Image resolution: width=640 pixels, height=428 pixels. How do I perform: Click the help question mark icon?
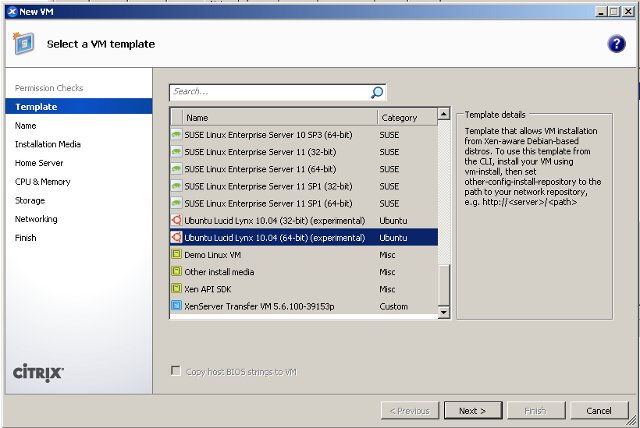[616, 44]
